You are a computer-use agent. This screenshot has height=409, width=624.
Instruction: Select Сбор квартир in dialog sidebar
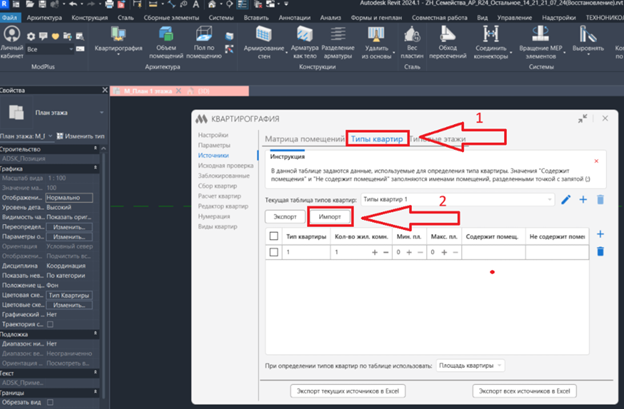pyautogui.click(x=217, y=186)
